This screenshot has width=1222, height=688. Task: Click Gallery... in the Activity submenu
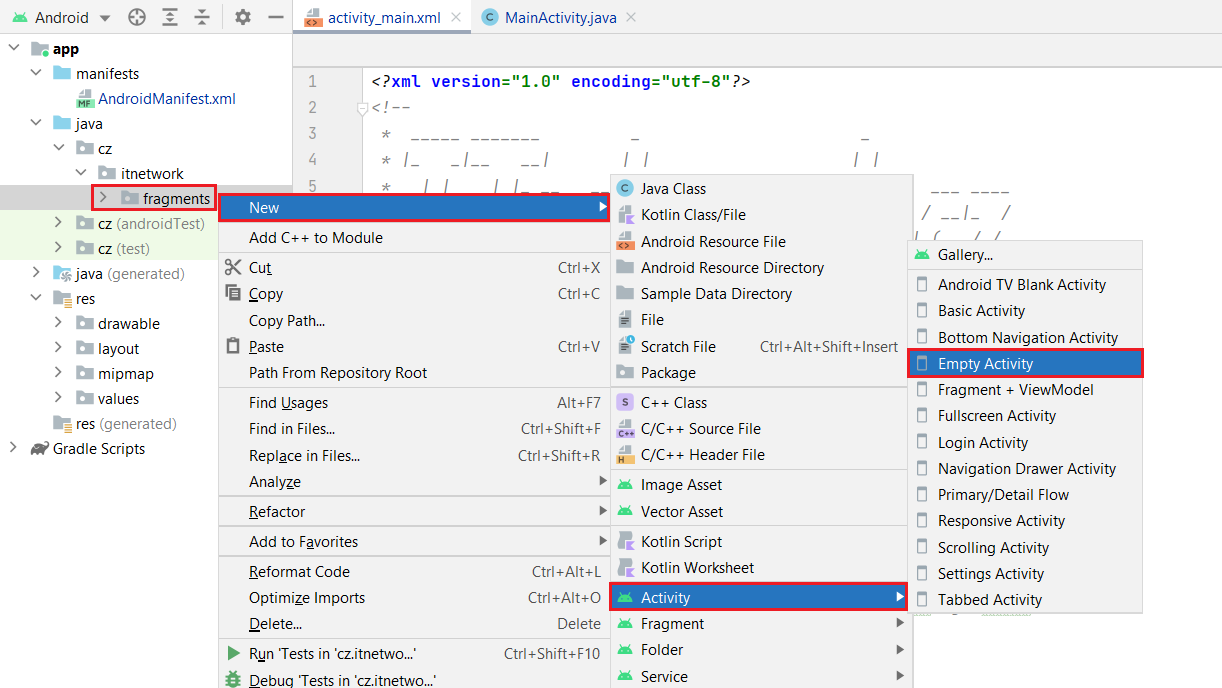[x=965, y=255]
